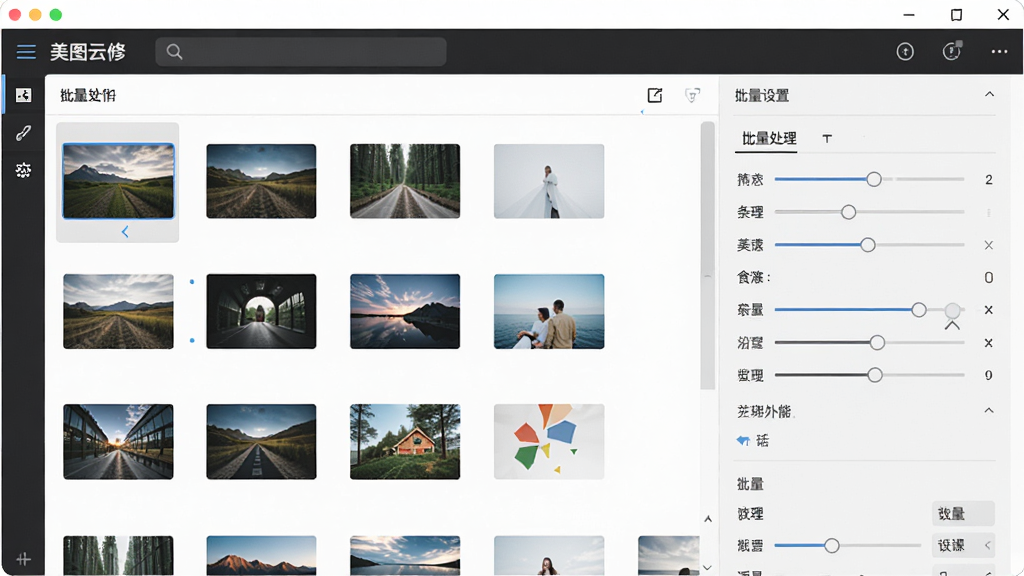Open the 设课 dropdown
1024x576 pixels.
pos(963,545)
